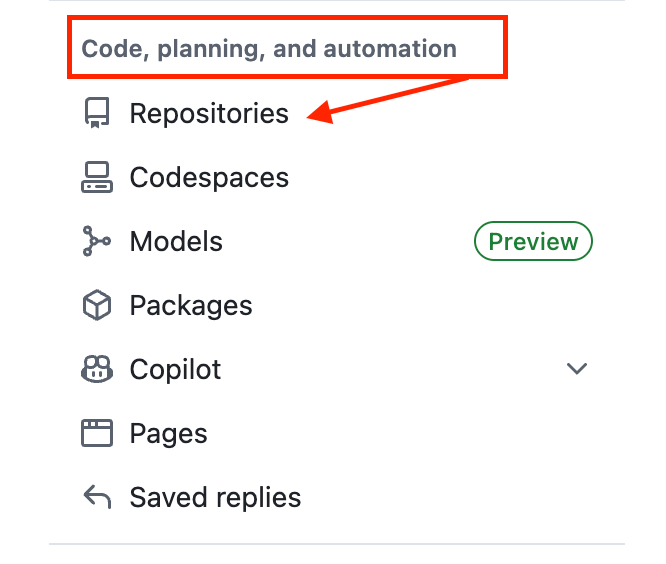Viewport: 666px width, 564px height.
Task: Open the Pages text link
Action: pyautogui.click(x=168, y=434)
